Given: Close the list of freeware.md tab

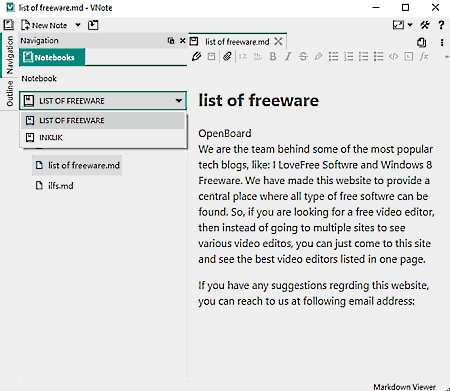Looking at the screenshot, I should click(x=278, y=41).
